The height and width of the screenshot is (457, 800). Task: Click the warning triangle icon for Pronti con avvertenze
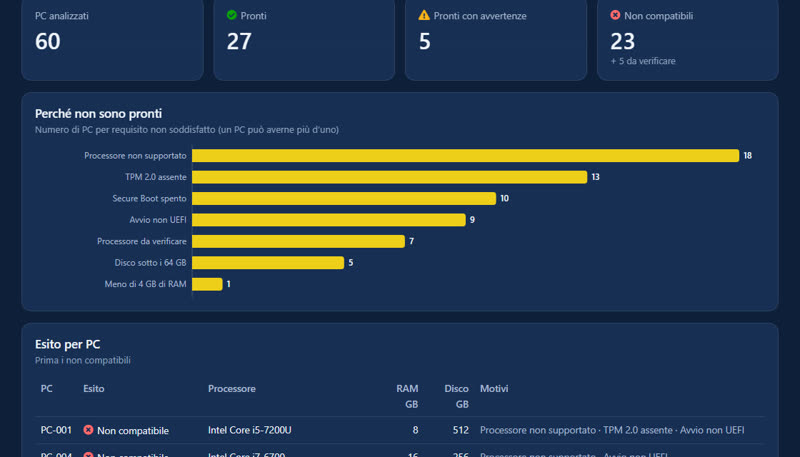(424, 15)
